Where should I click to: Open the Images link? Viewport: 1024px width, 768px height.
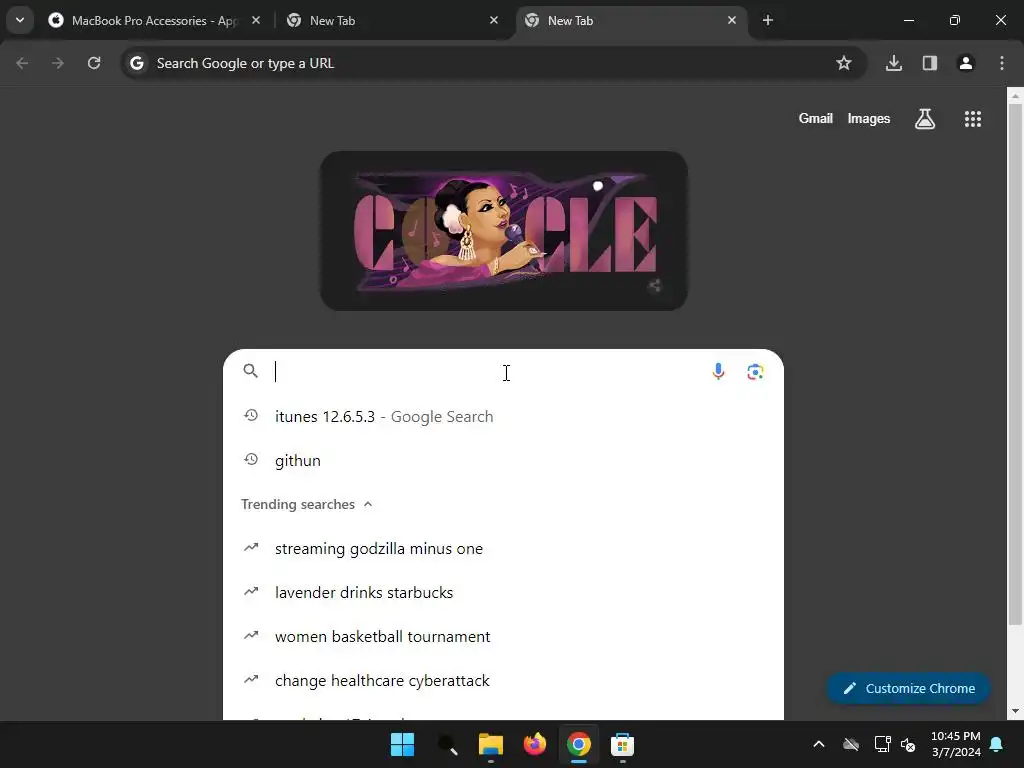(869, 118)
